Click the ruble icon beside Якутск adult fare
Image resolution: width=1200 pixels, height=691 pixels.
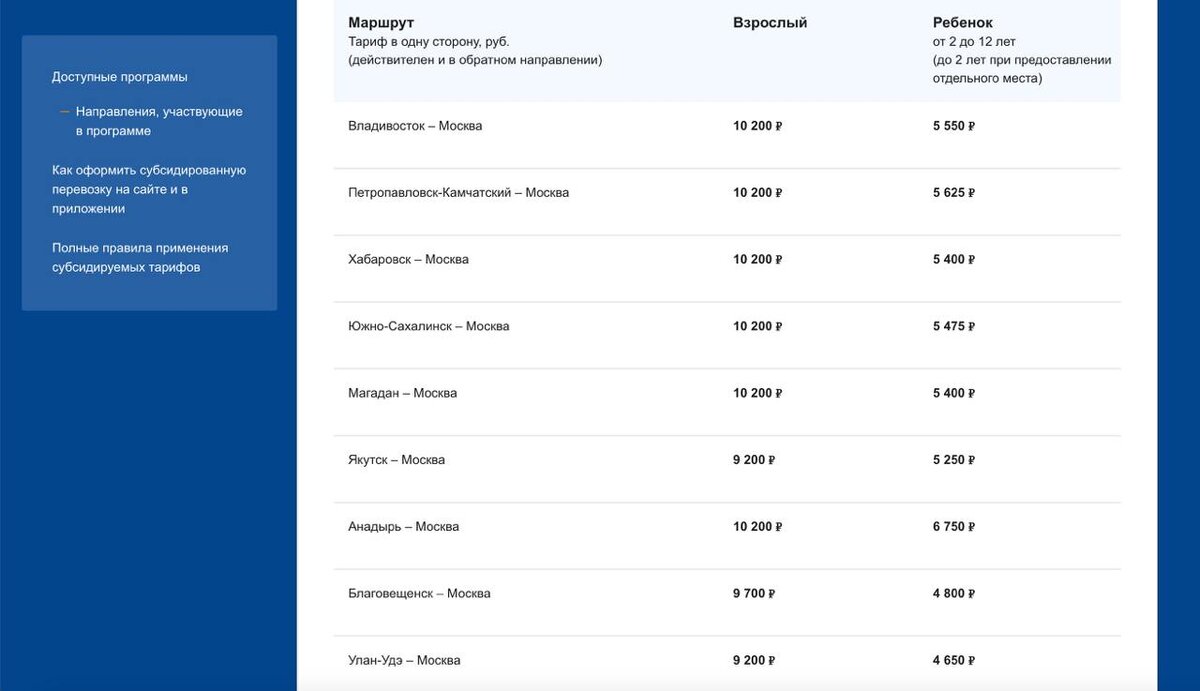click(x=770, y=459)
